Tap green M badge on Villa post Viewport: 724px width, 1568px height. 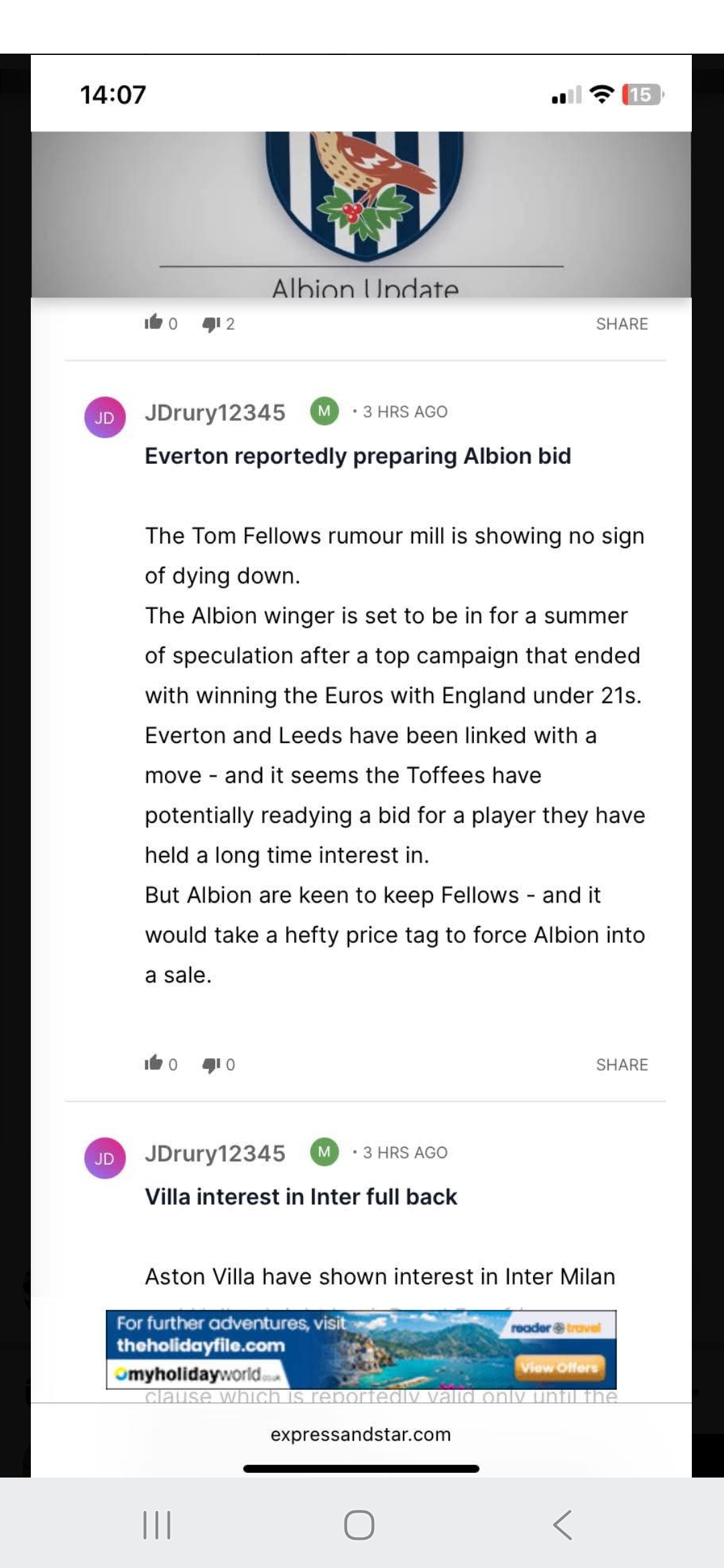pos(324,1152)
